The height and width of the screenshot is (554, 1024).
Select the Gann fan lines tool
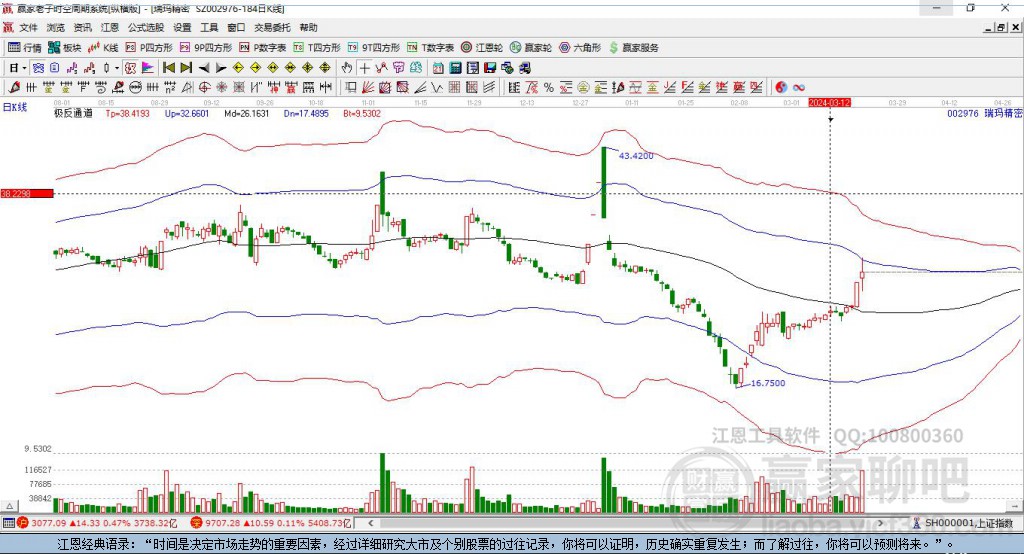click(x=368, y=87)
